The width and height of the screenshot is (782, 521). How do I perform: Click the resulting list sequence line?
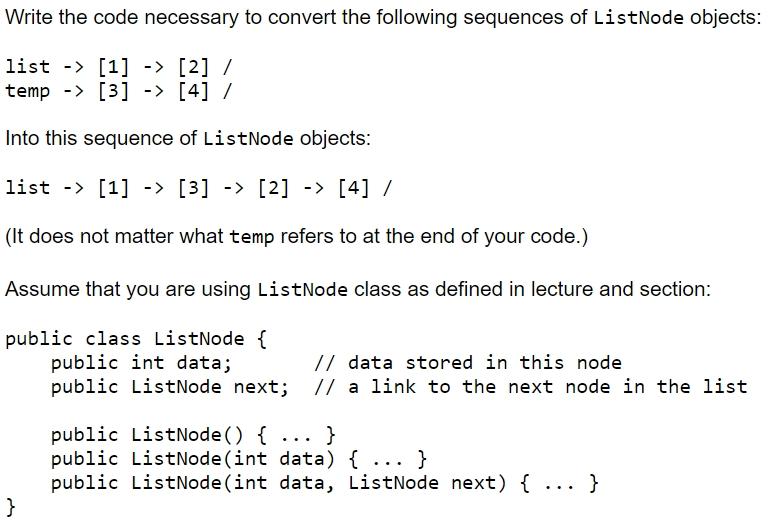click(x=198, y=188)
